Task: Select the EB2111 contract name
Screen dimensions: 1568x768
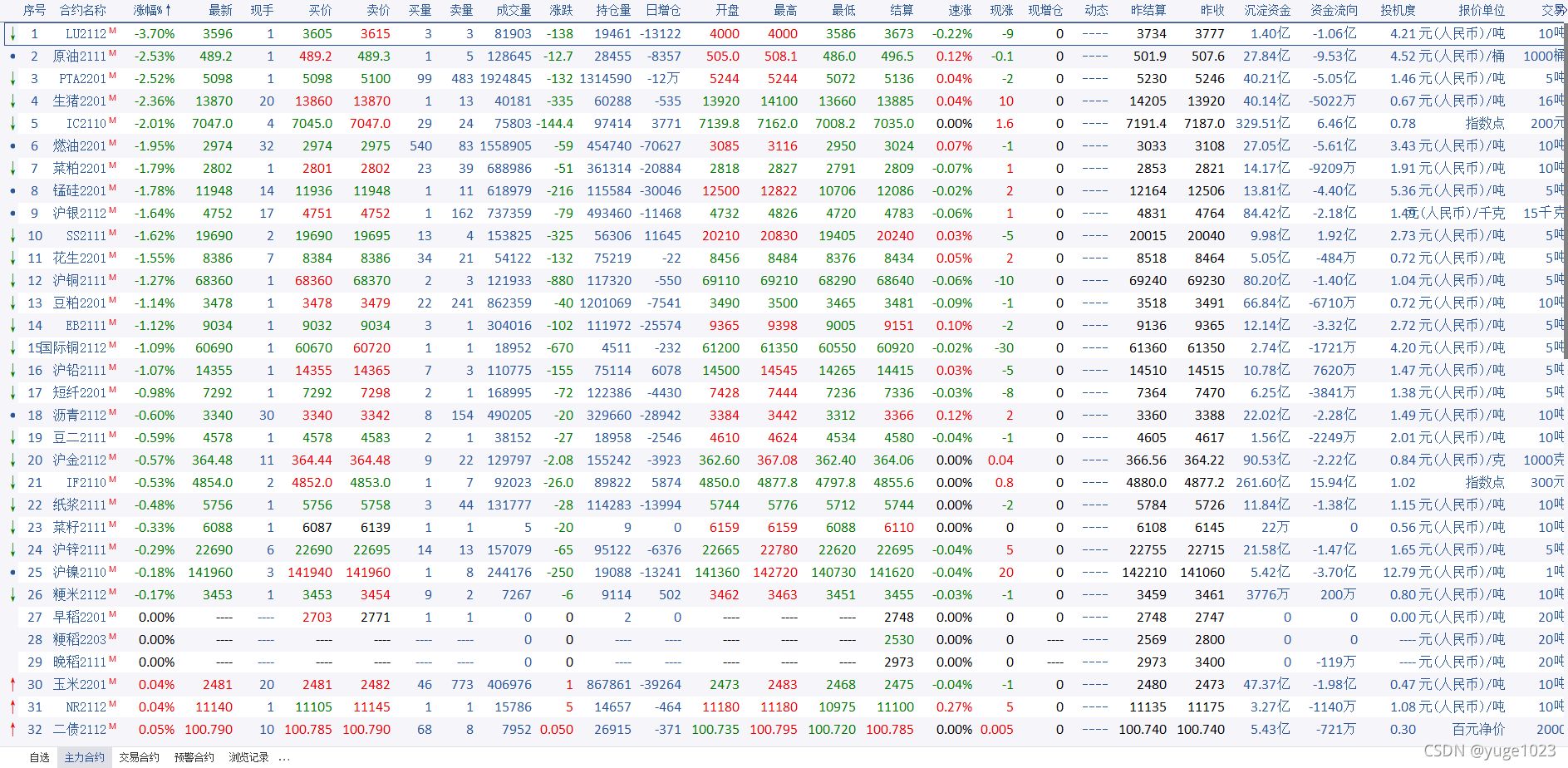Action: point(86,326)
